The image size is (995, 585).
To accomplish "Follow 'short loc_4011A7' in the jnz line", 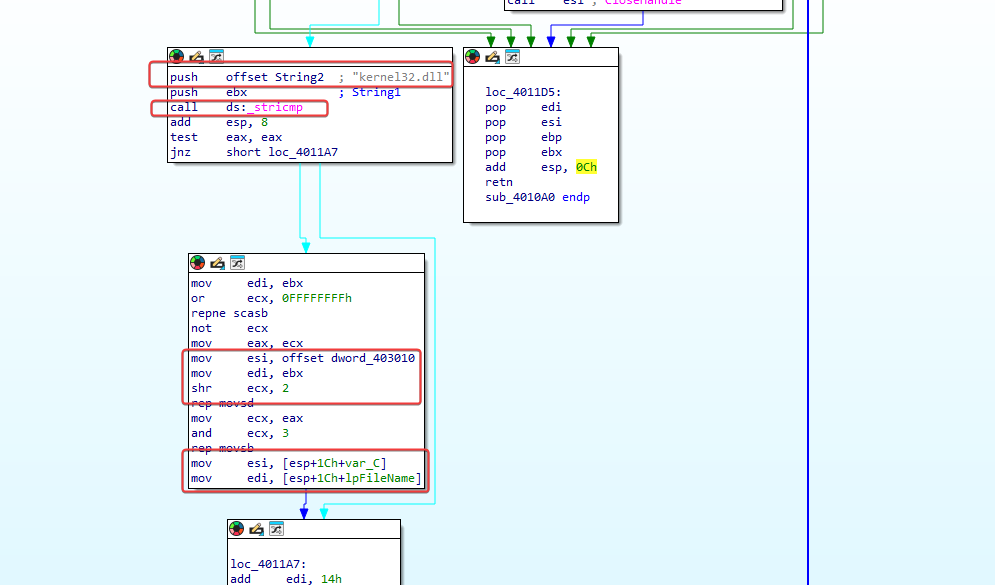I will coord(282,152).
